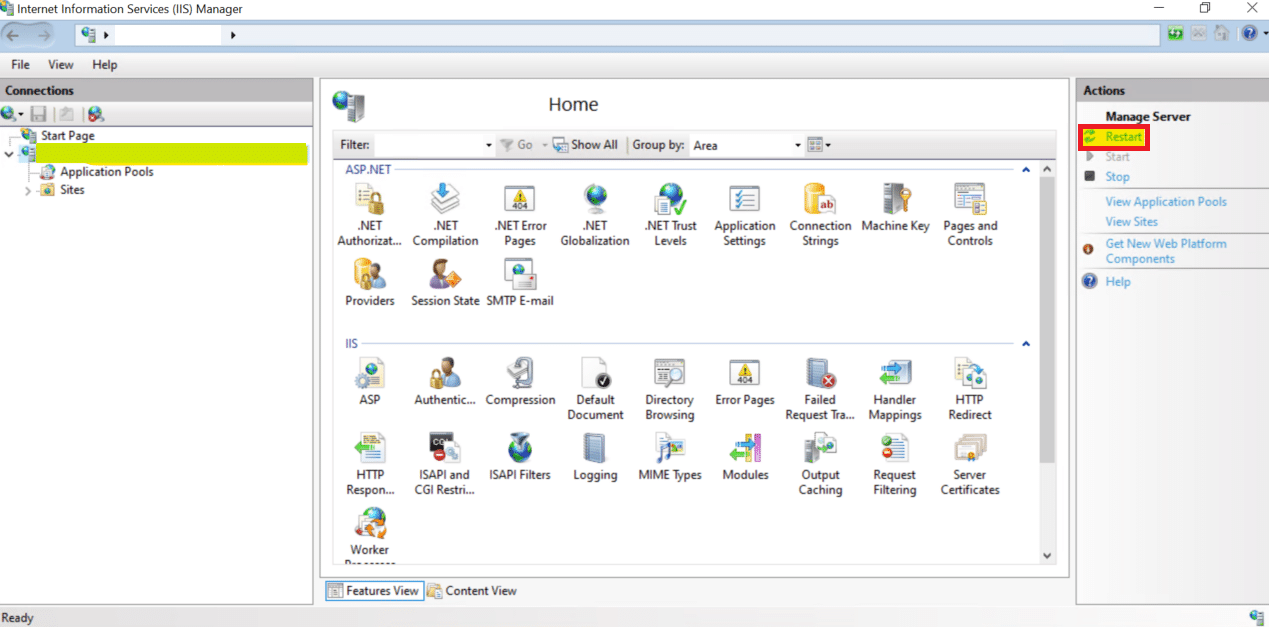
Task: Collapse the ASP.NET group section
Action: point(1026,170)
